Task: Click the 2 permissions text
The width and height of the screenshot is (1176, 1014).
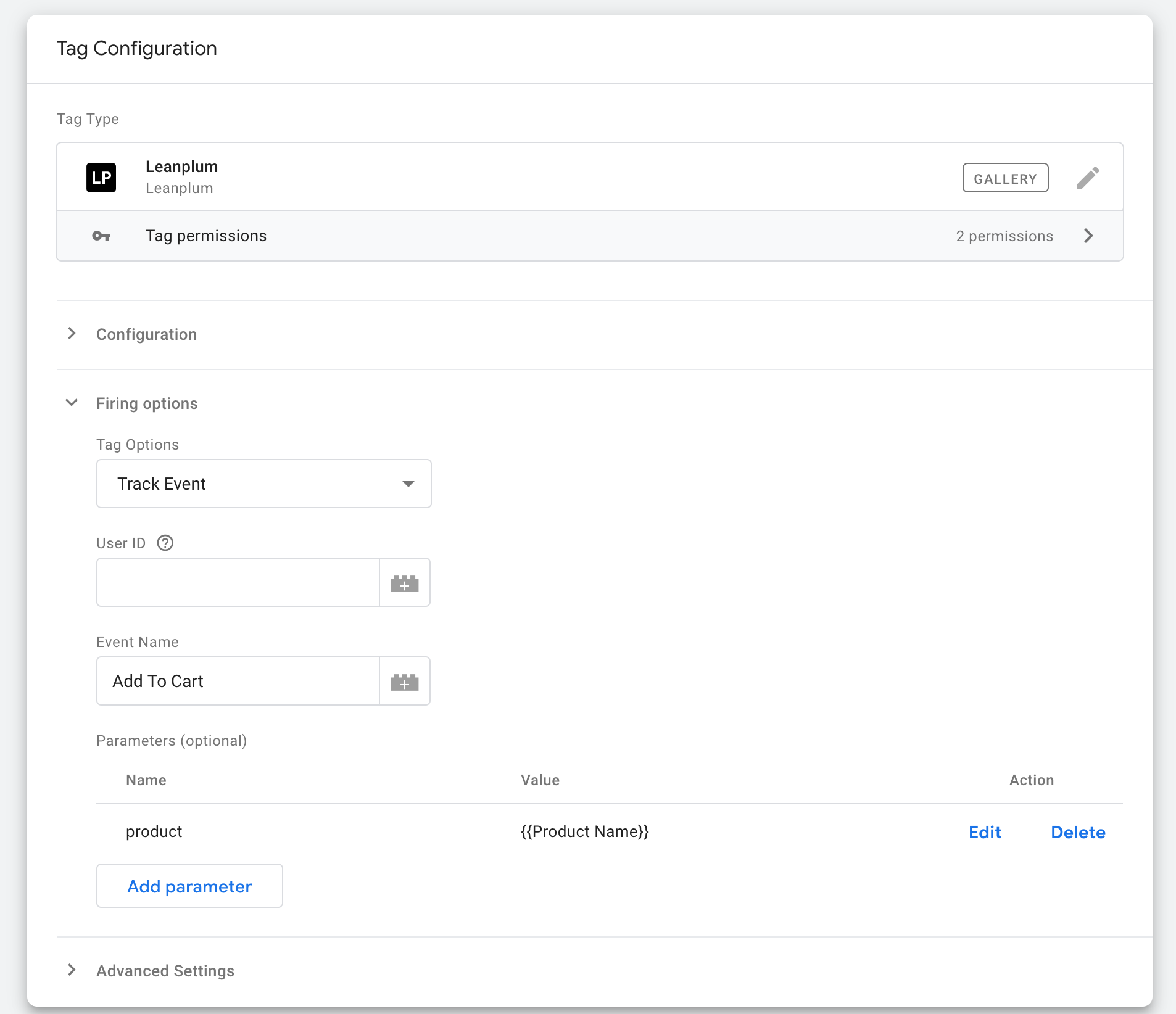Action: coord(1004,236)
